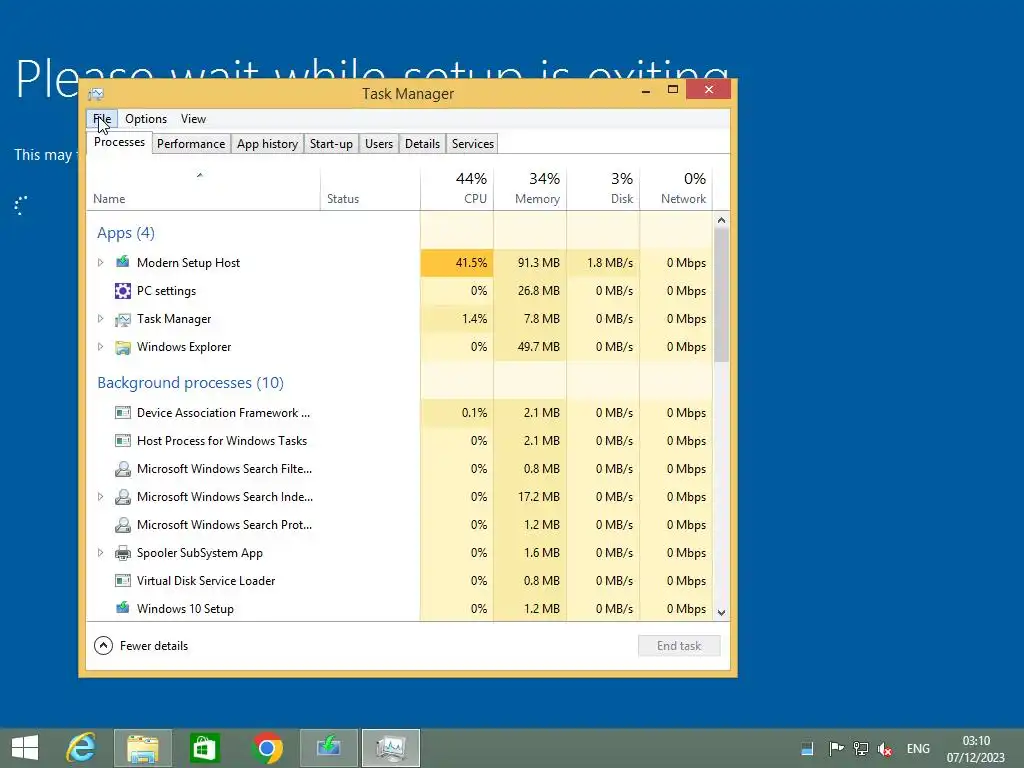Click the process list scrollbar thumb
This screenshot has height=768, width=1024.
pos(722,295)
